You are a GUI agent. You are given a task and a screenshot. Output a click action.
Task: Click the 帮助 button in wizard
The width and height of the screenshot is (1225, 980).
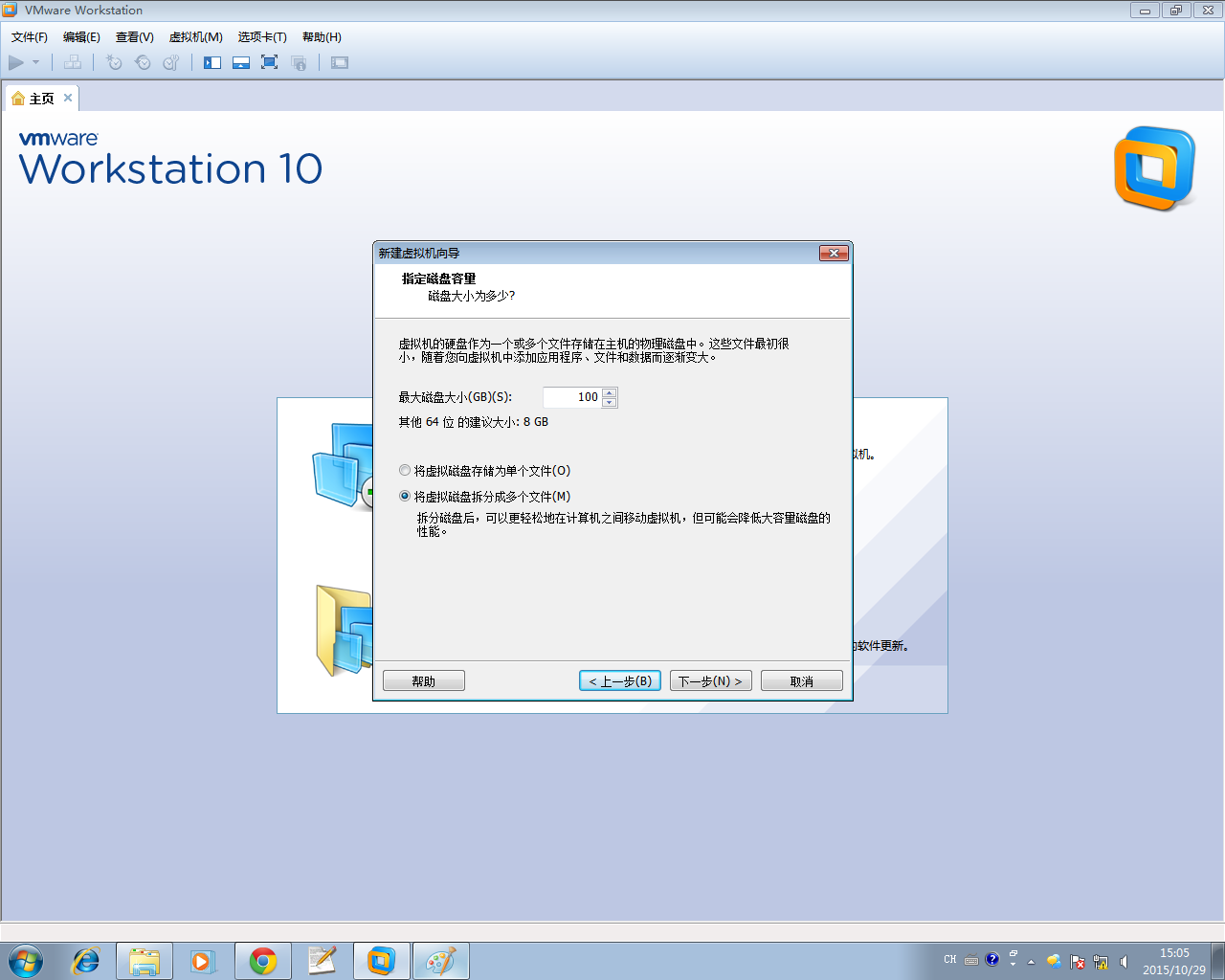(424, 680)
